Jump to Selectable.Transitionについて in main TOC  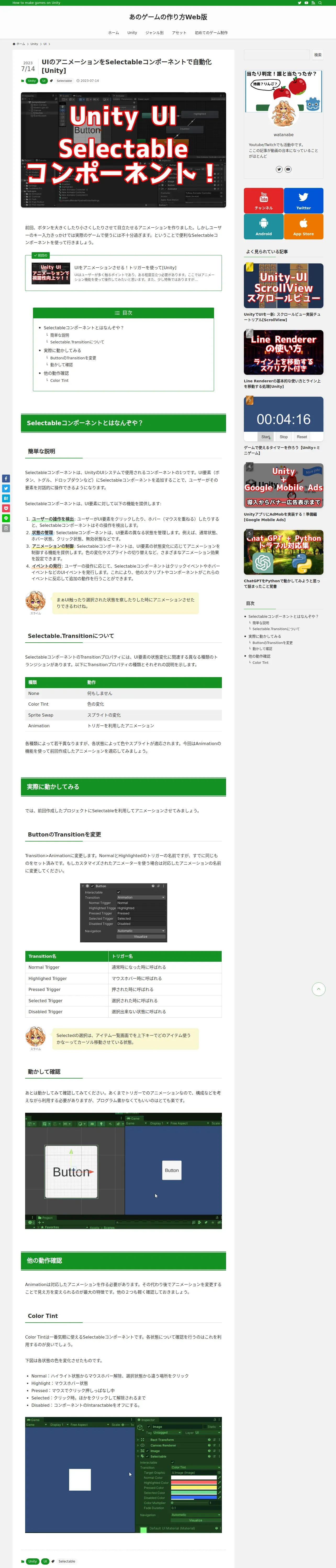pyautogui.click(x=77, y=342)
